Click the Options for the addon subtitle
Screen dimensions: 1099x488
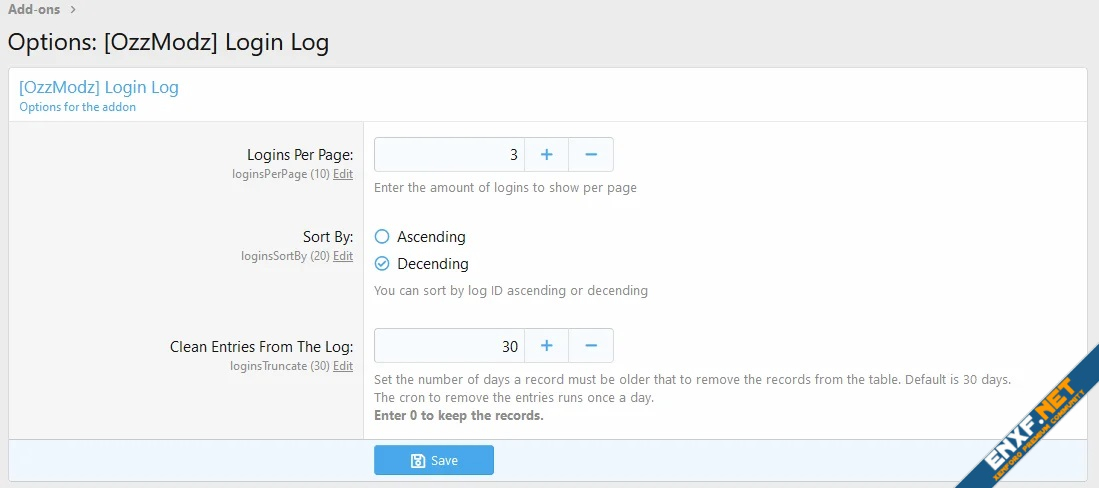pyautogui.click(x=78, y=107)
